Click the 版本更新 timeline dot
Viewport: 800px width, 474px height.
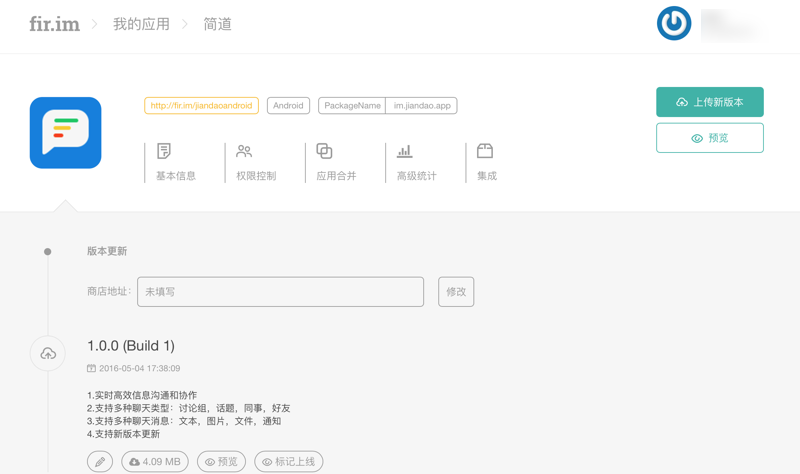pos(47,252)
